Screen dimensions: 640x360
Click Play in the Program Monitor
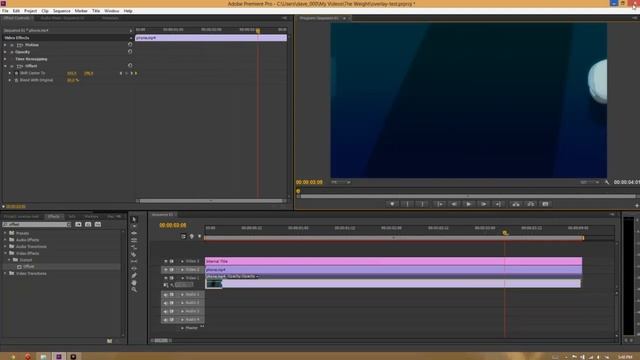pos(469,204)
